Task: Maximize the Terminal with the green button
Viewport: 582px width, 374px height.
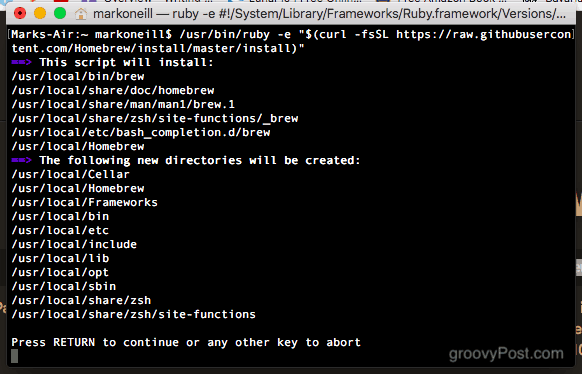Action: 60,14
